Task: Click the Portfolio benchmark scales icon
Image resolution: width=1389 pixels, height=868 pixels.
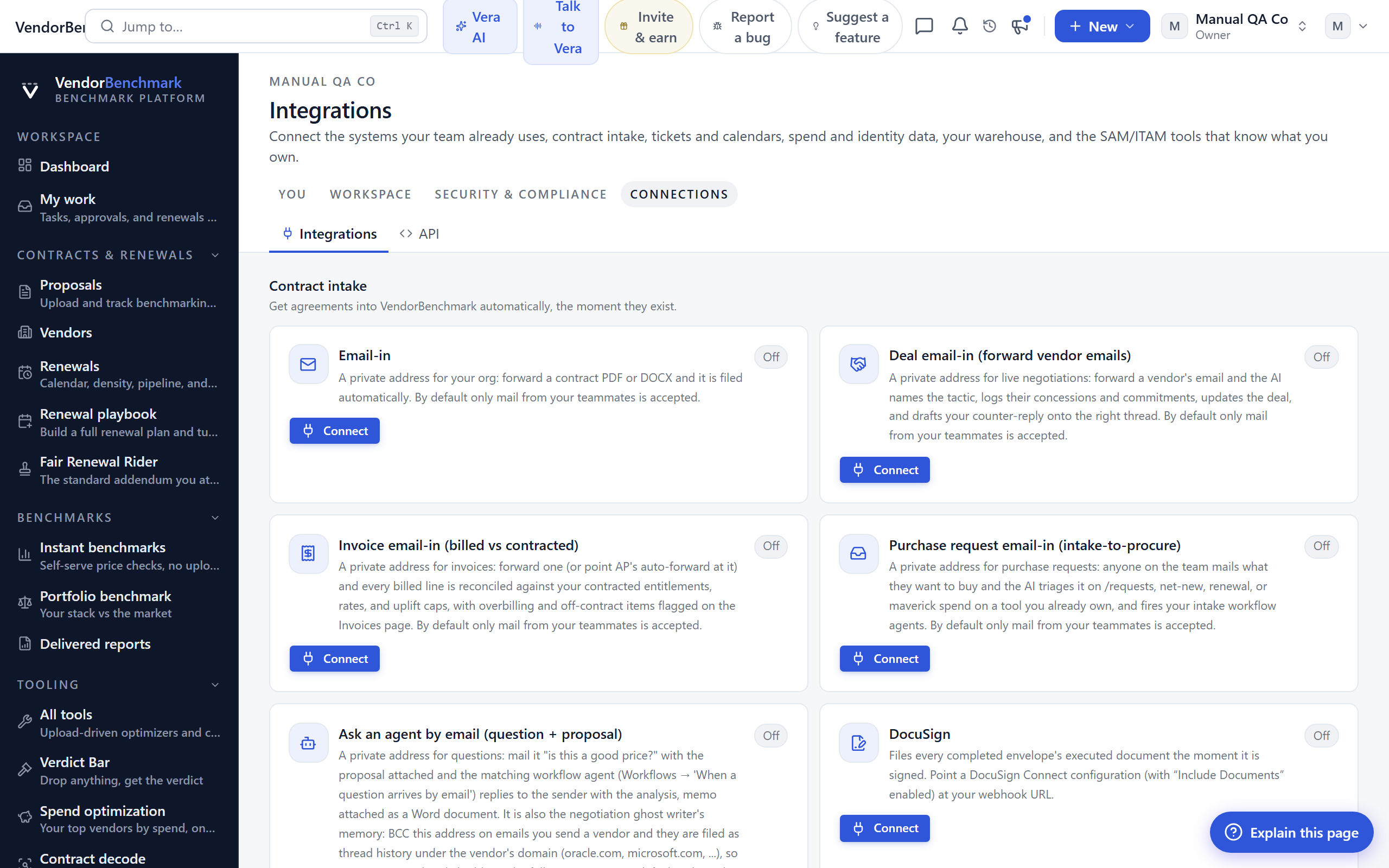Action: pos(24,603)
